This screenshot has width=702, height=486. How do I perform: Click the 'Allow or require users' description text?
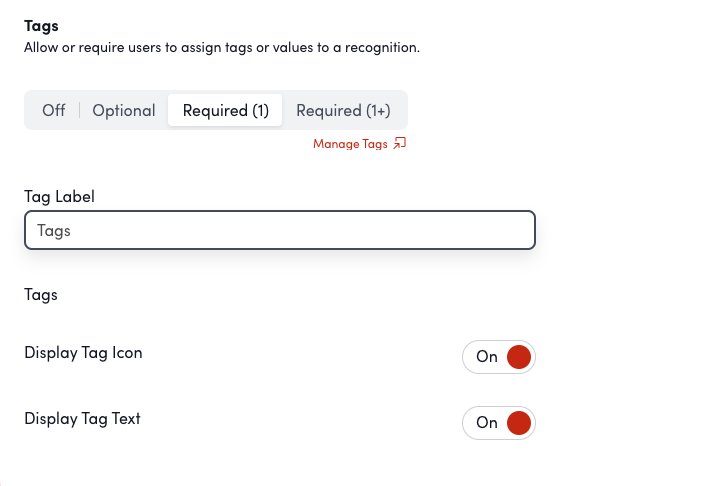tap(221, 47)
